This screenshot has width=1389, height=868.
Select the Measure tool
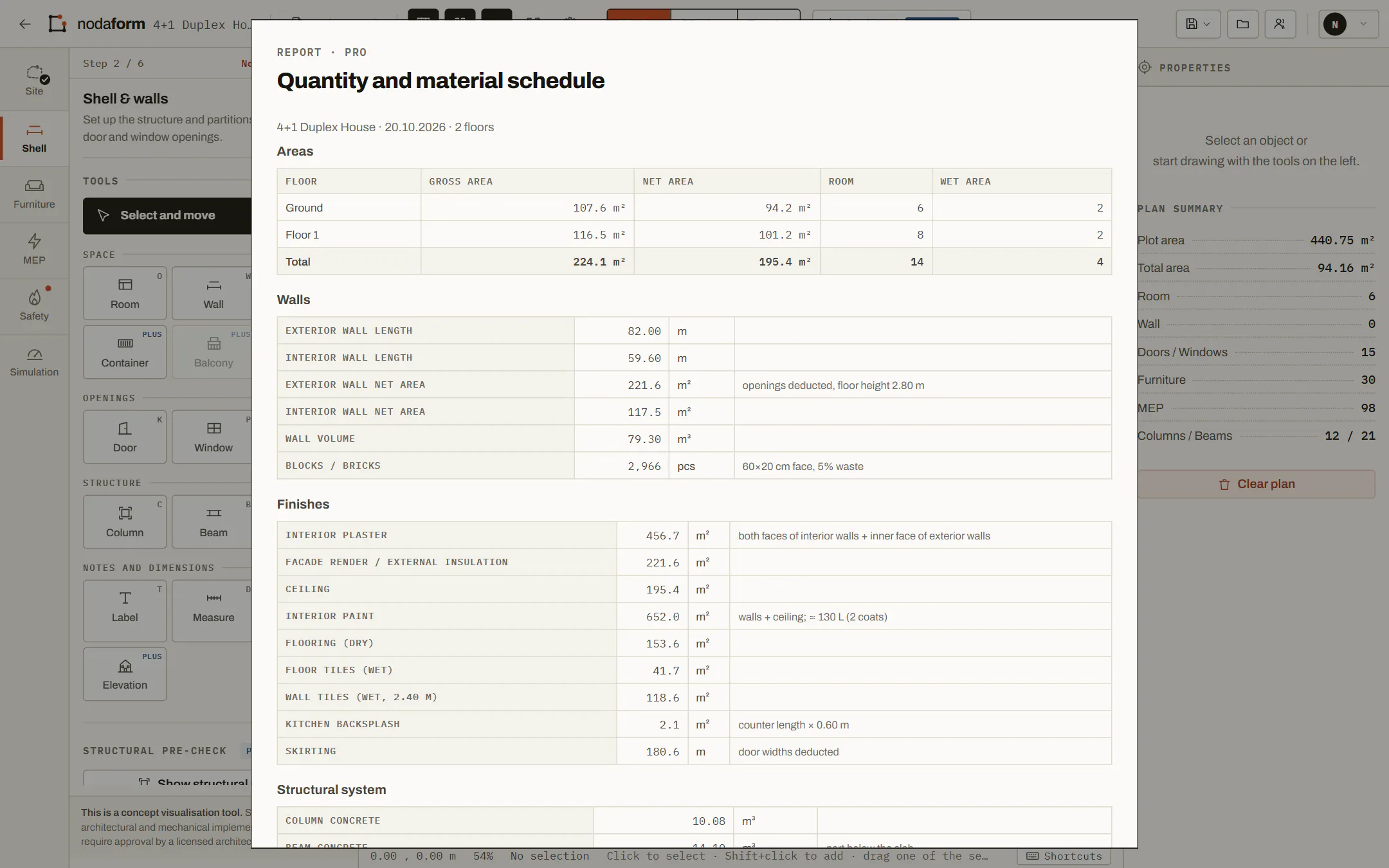[x=212, y=610]
